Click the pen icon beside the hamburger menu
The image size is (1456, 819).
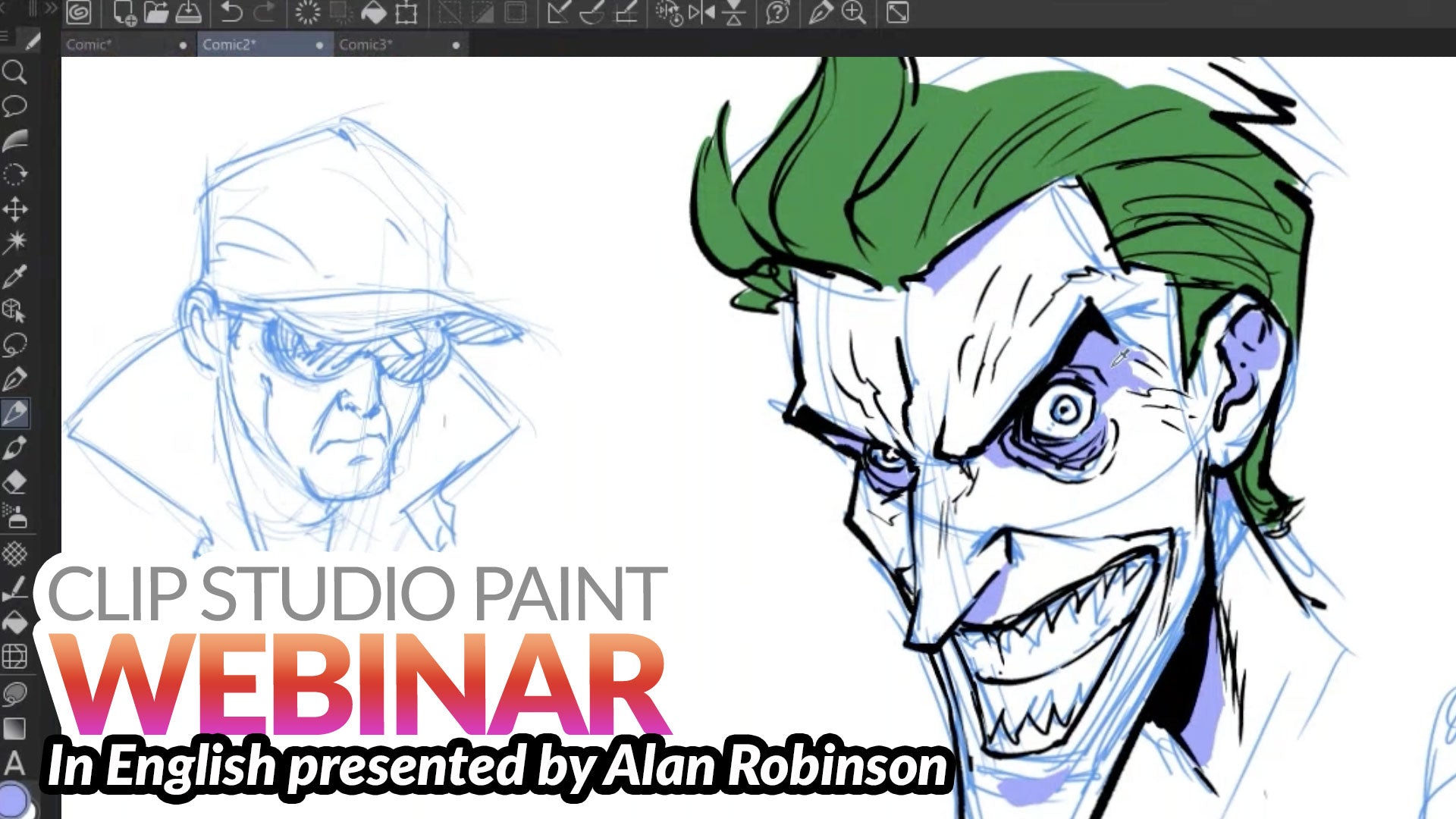pos(31,41)
